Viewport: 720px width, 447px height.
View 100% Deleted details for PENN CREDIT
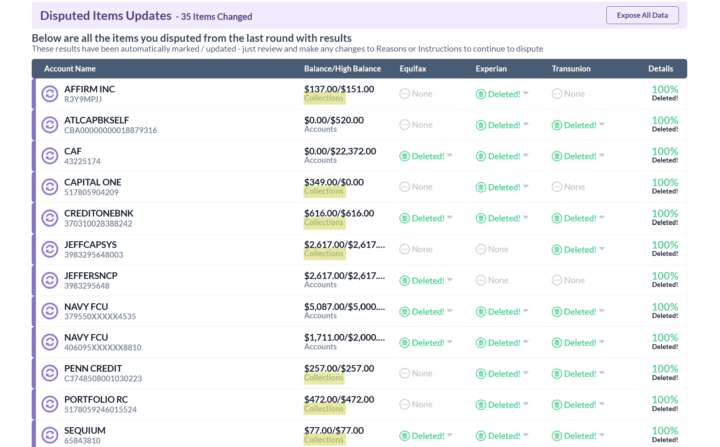[x=665, y=373]
